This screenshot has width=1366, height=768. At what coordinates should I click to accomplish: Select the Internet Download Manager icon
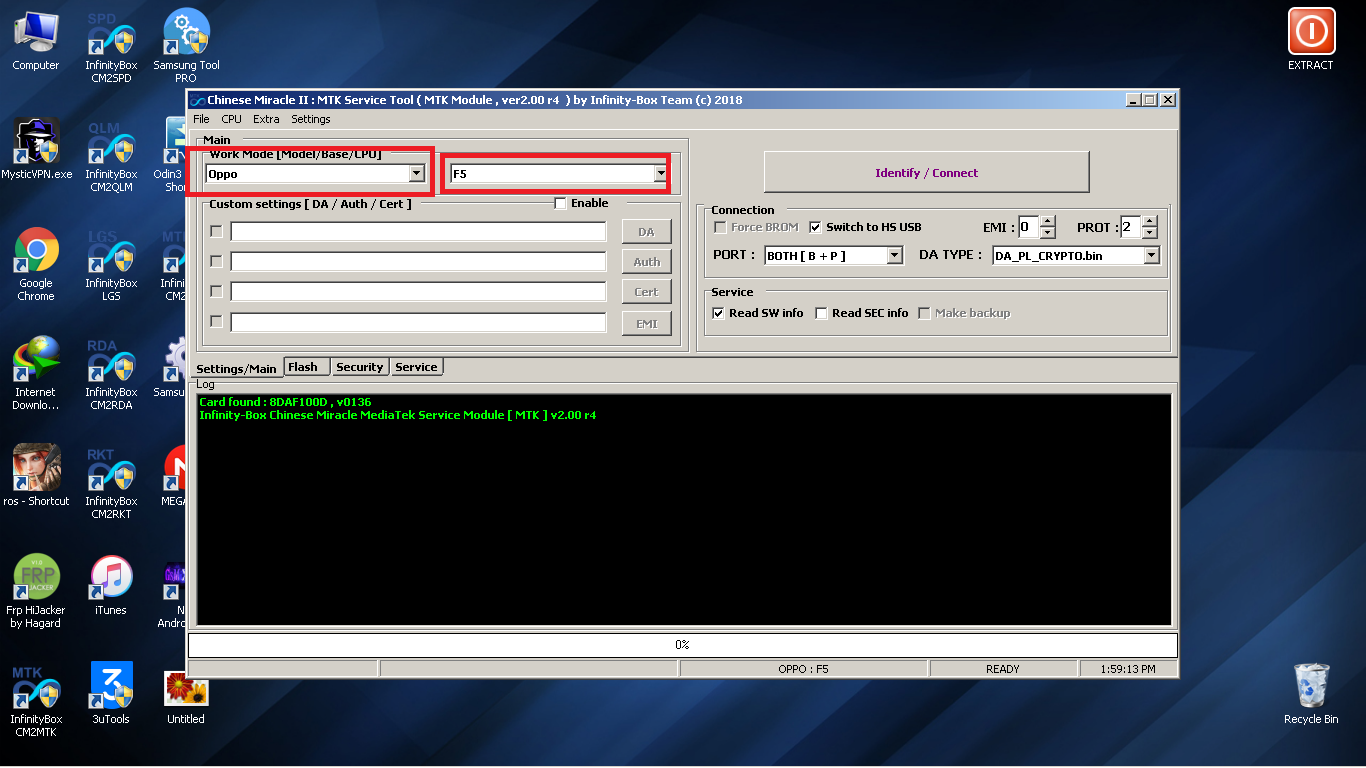pos(36,374)
